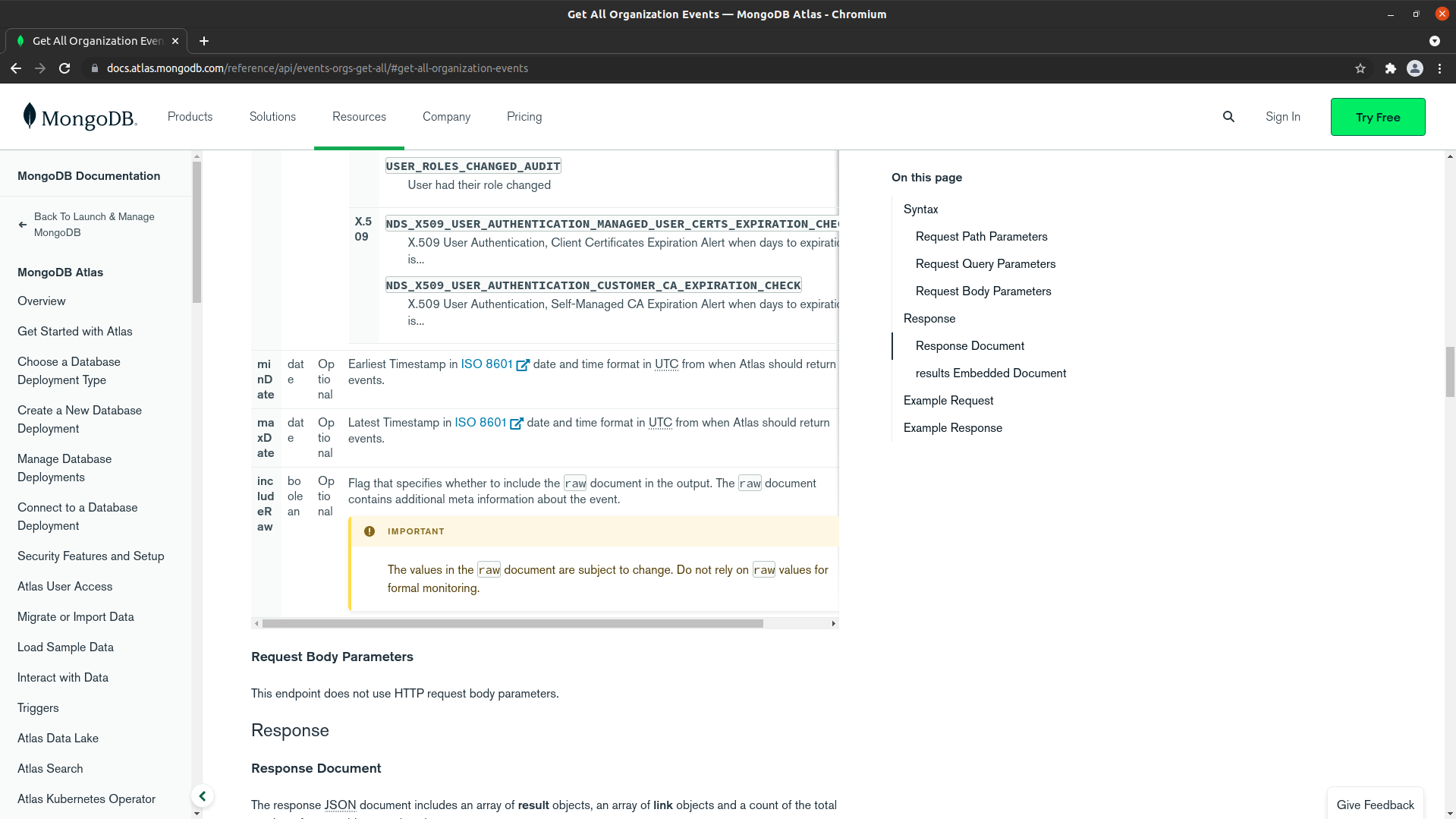Viewport: 1456px width, 819px height.
Task: Click the browser forward arrow
Action: (x=40, y=68)
